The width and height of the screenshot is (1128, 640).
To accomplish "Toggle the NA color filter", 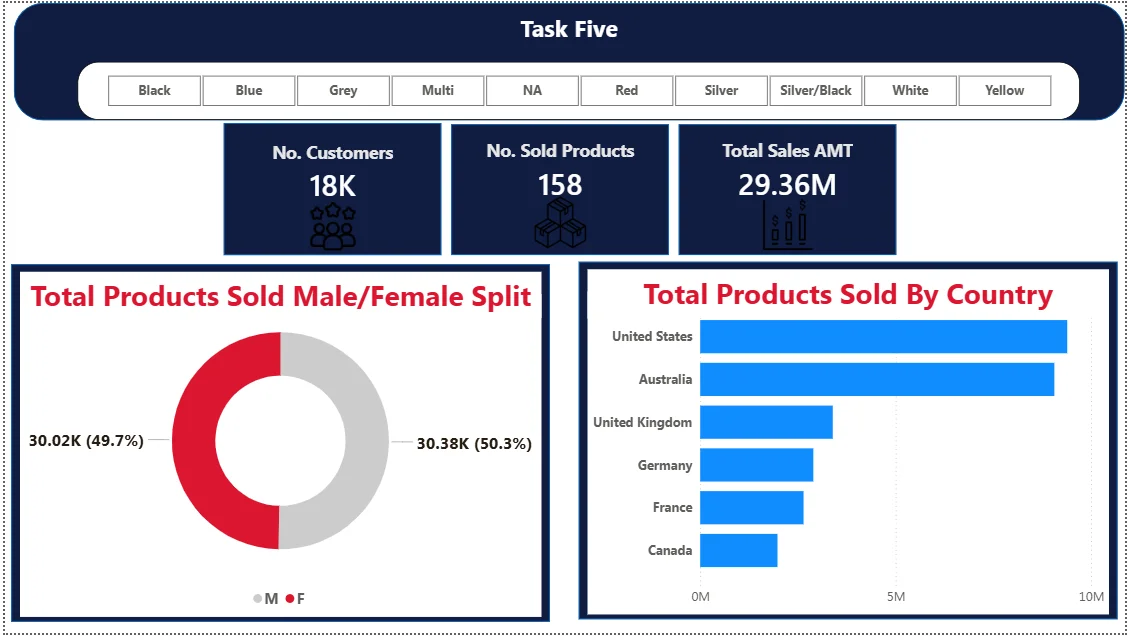I will [x=532, y=90].
